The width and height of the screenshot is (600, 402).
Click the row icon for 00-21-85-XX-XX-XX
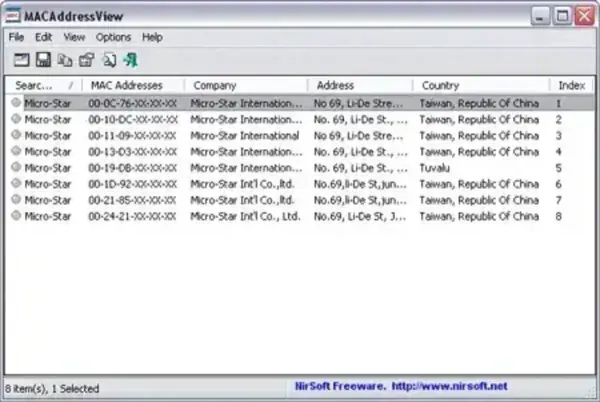16,199
